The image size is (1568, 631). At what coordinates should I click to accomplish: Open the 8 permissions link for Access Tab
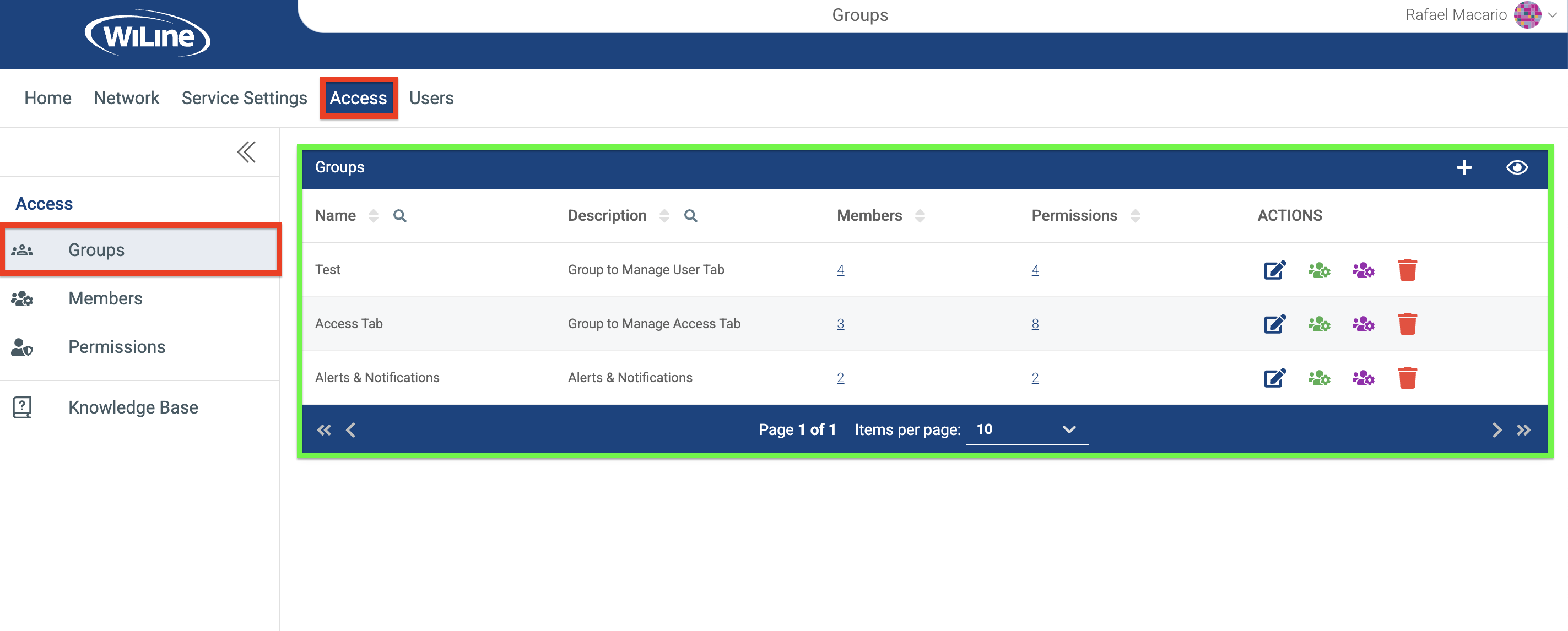click(1035, 324)
